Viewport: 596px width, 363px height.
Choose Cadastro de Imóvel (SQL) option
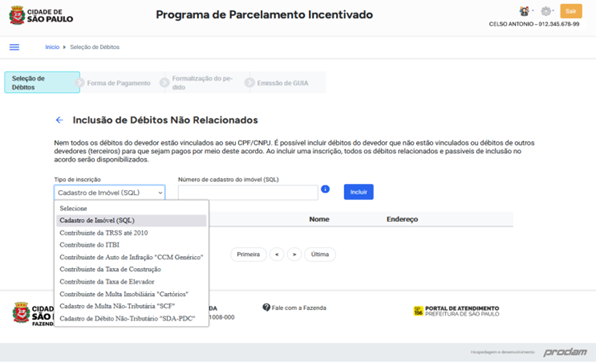(131, 220)
